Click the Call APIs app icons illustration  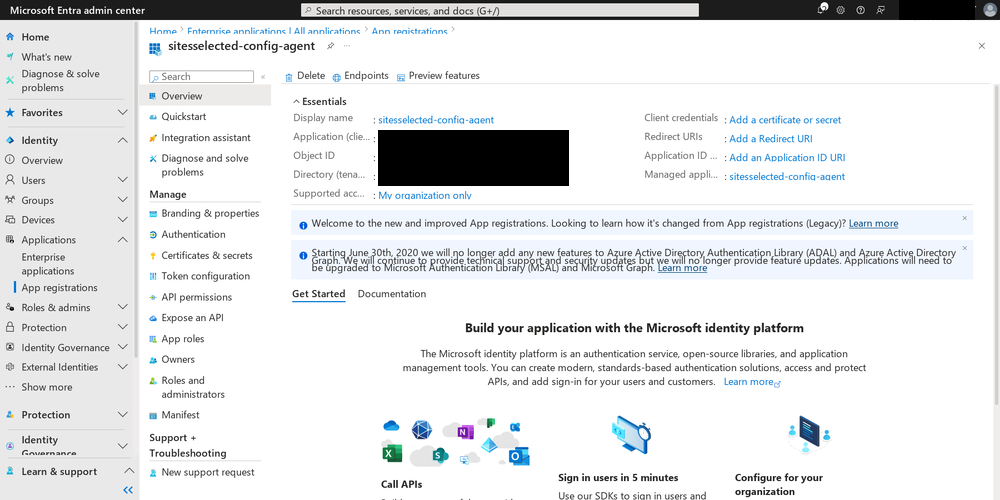tap(455, 442)
